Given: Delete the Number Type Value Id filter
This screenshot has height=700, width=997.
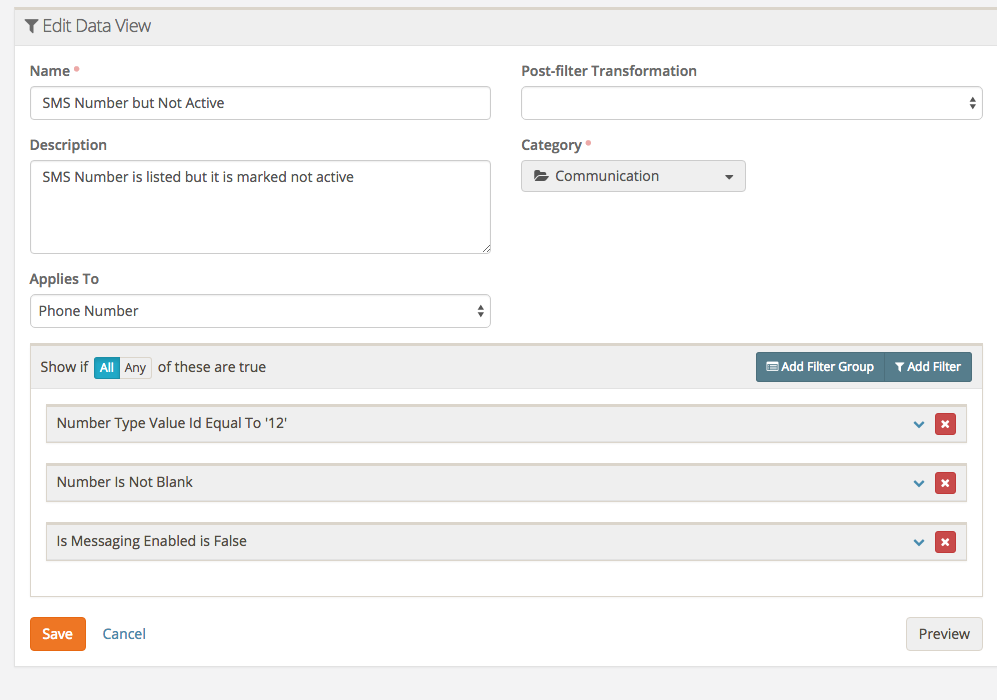Looking at the screenshot, I should pyautogui.click(x=945, y=424).
